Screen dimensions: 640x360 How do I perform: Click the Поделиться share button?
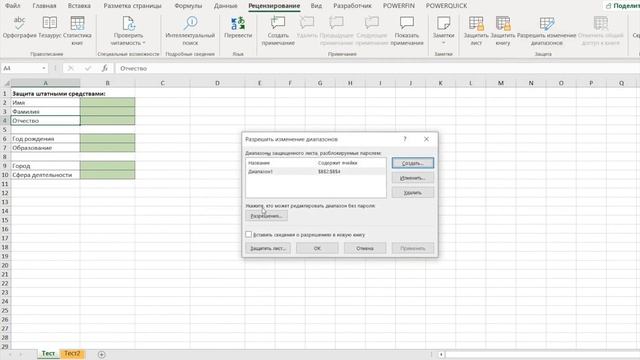(x=621, y=6)
